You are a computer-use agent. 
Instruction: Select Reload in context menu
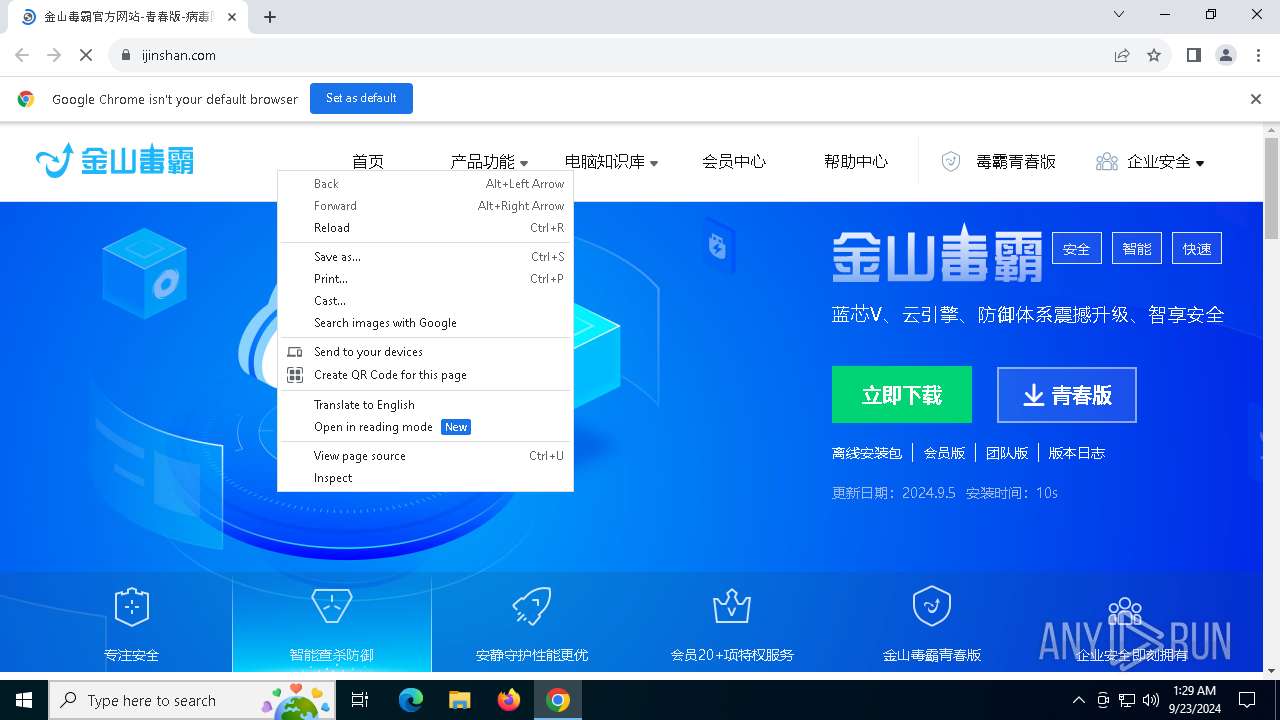(425, 228)
